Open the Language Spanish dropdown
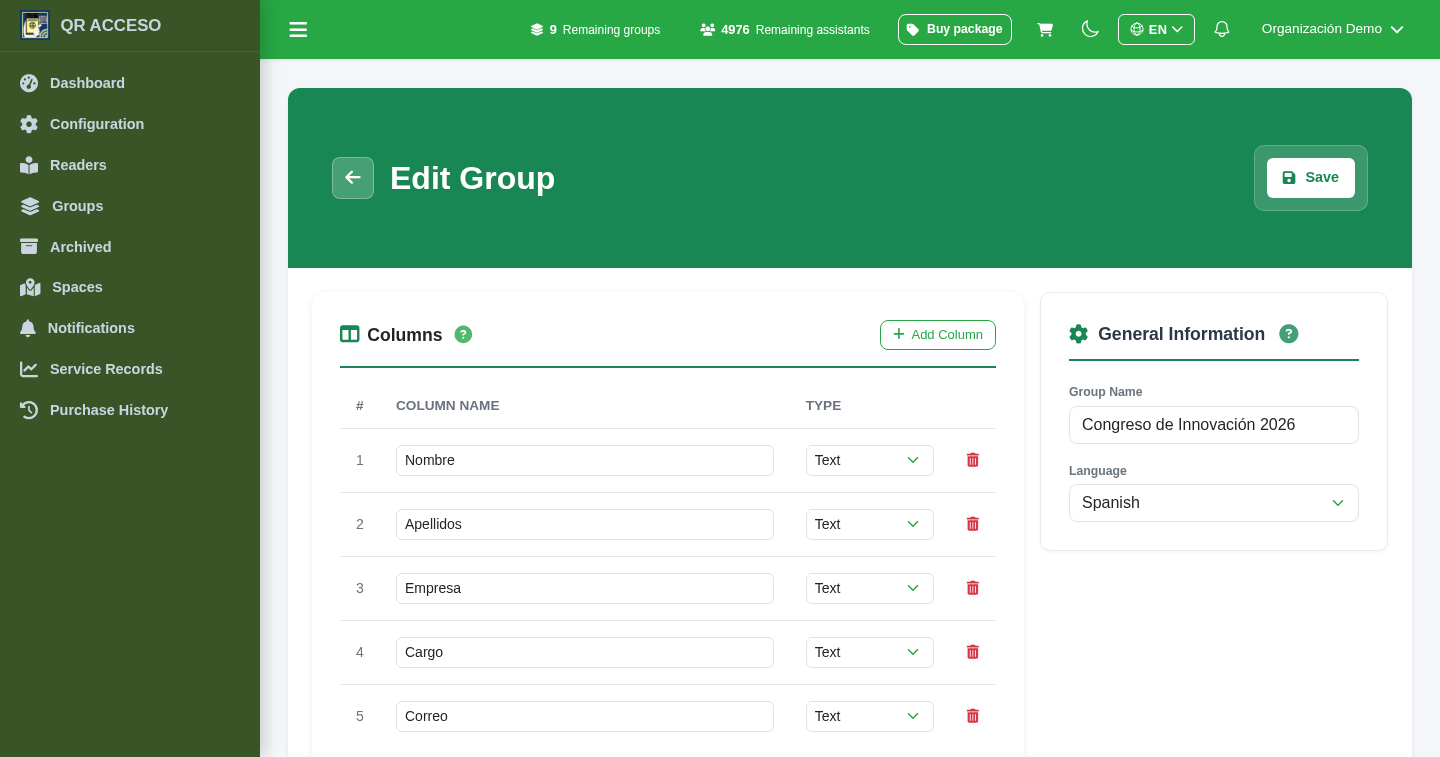The height and width of the screenshot is (757, 1440). tap(1214, 503)
